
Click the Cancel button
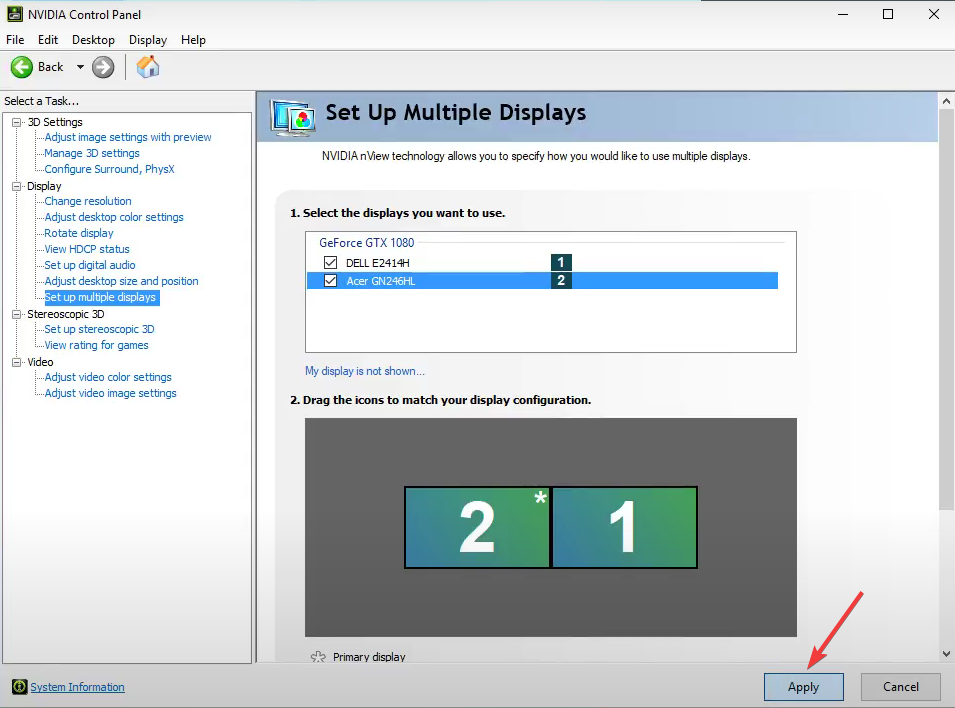click(x=901, y=687)
